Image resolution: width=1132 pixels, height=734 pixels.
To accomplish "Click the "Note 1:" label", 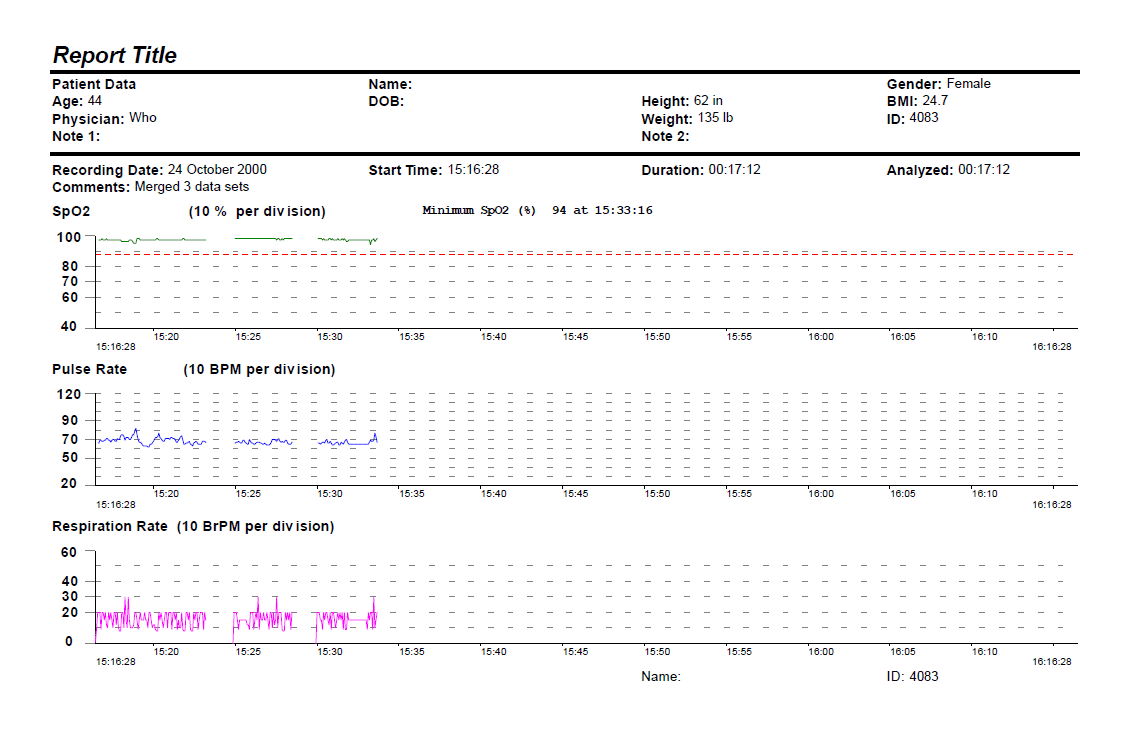I will pos(76,136).
